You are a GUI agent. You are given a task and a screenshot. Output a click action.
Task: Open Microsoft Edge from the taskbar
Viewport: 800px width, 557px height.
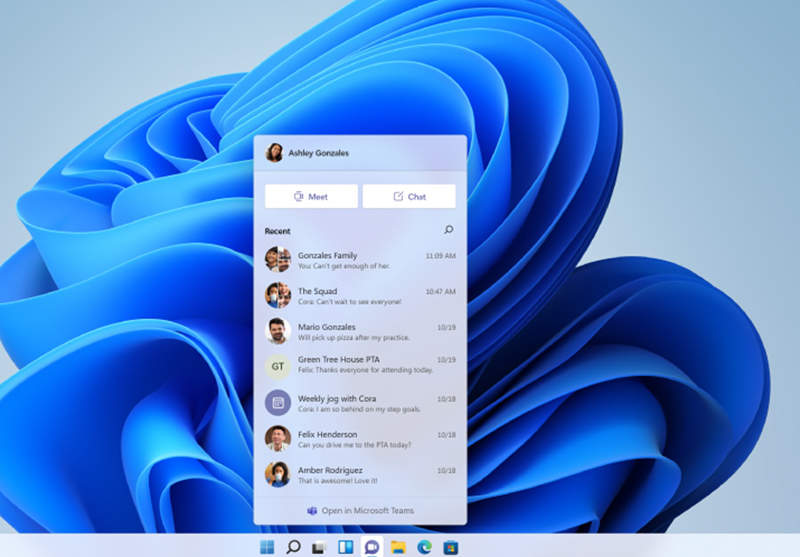pos(424,546)
